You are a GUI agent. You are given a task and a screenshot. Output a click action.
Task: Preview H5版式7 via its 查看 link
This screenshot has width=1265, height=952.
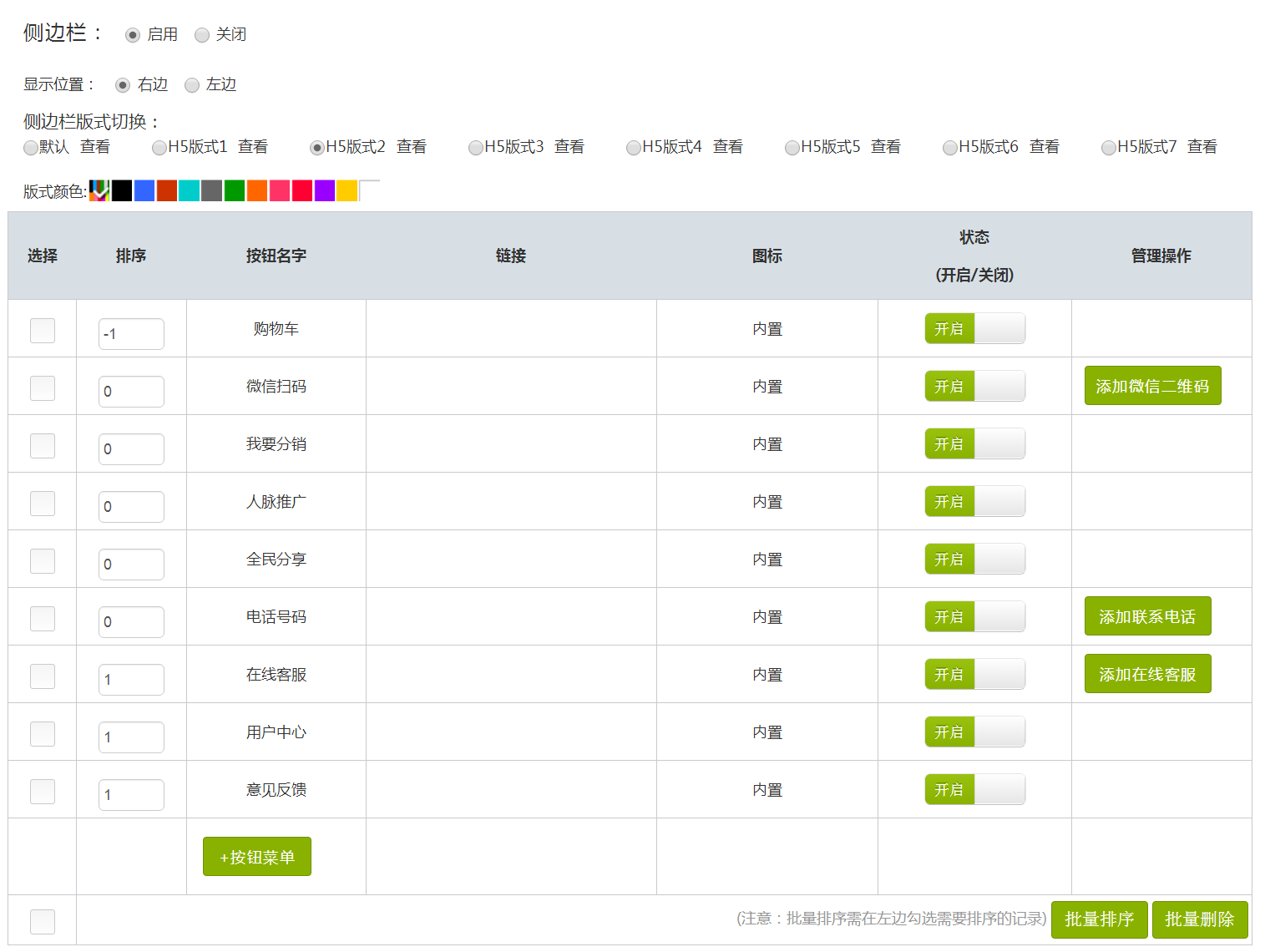click(x=1202, y=147)
